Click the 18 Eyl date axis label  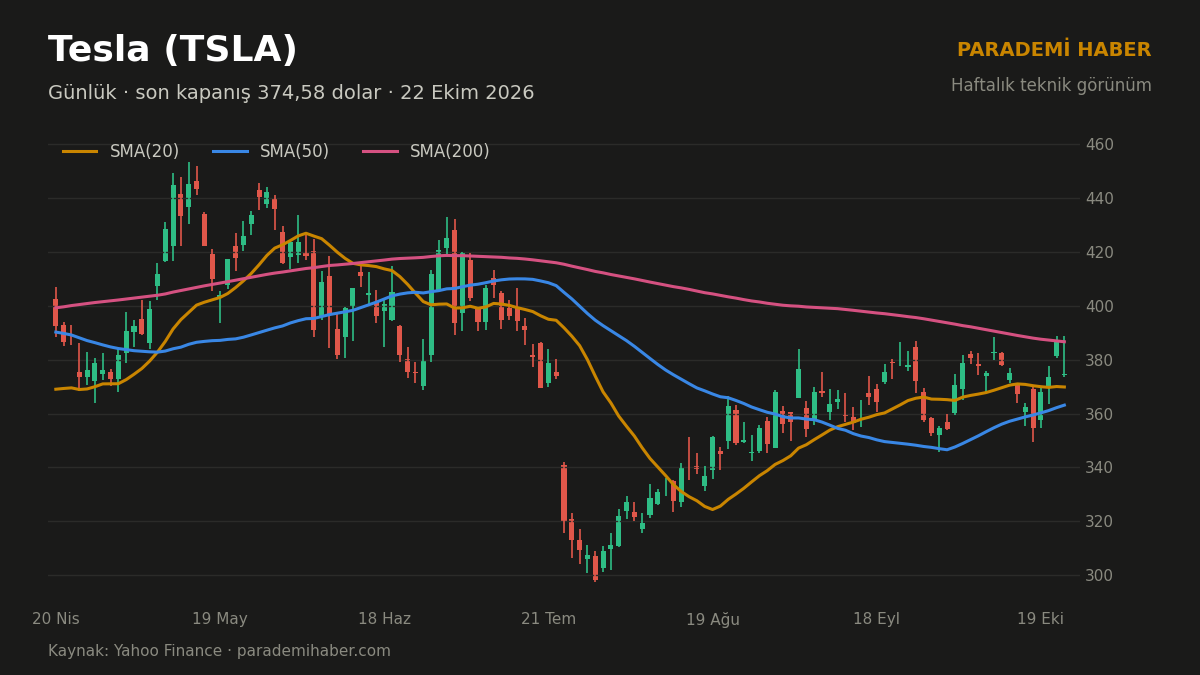pos(876,619)
